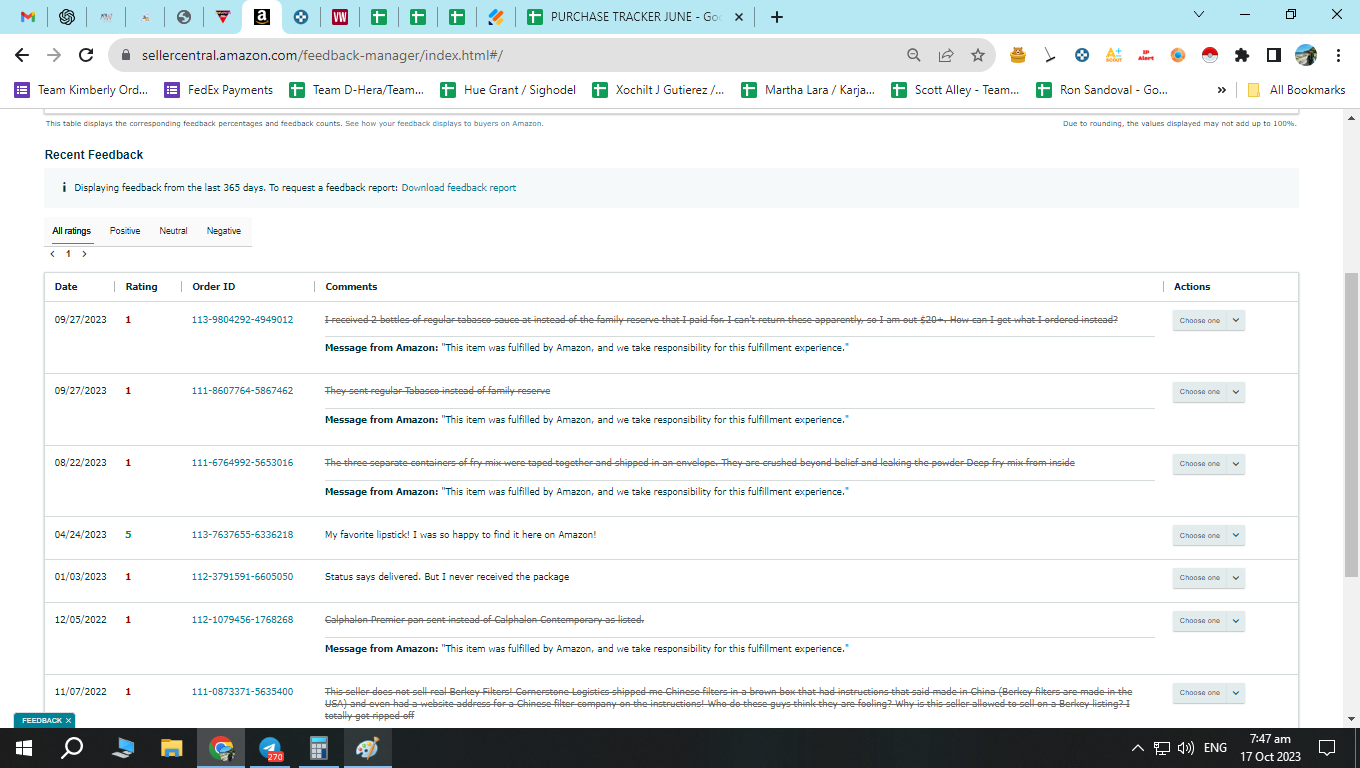Open Windows taskbar search

[73, 748]
